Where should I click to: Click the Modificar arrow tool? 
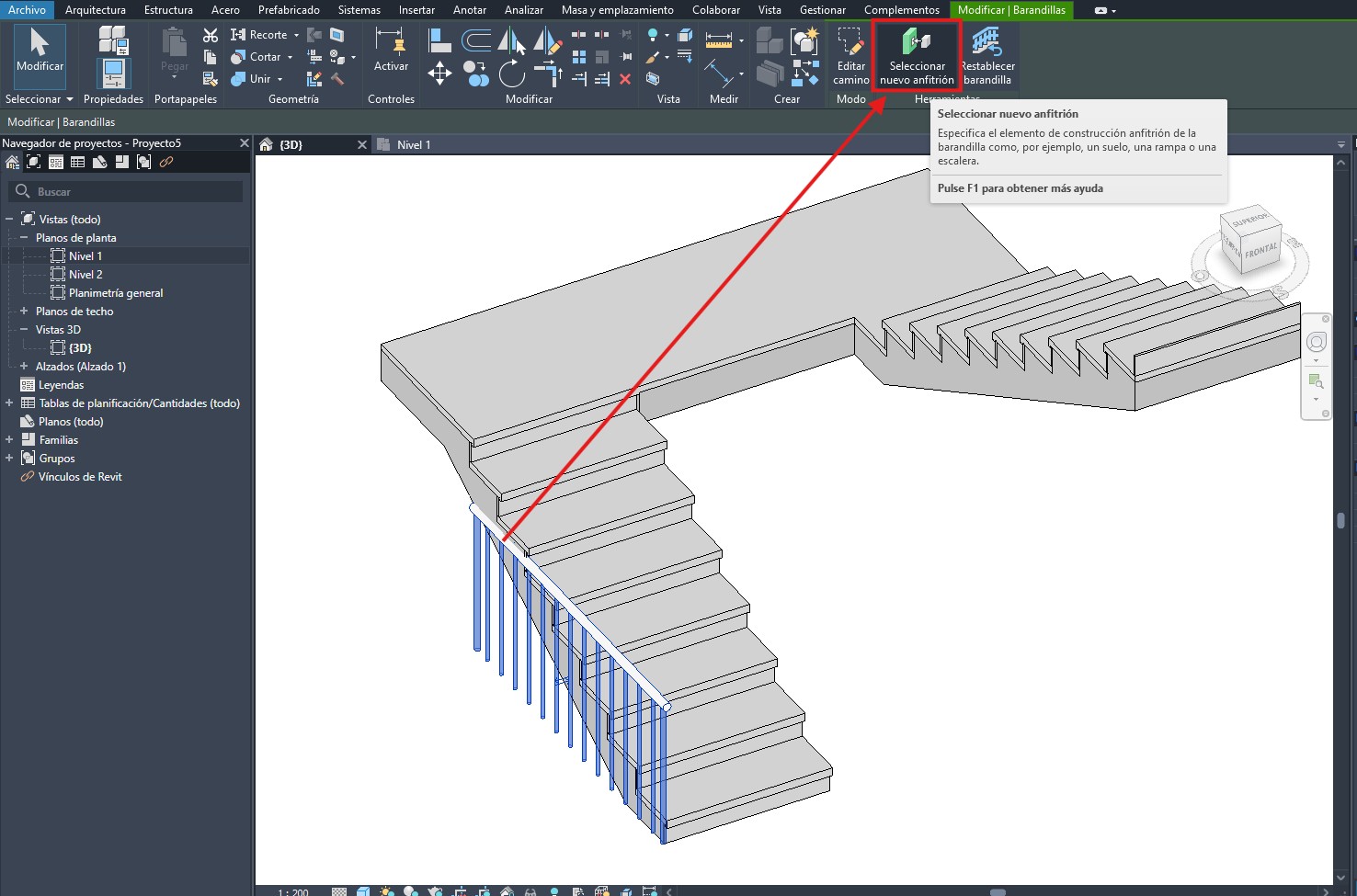[40, 51]
